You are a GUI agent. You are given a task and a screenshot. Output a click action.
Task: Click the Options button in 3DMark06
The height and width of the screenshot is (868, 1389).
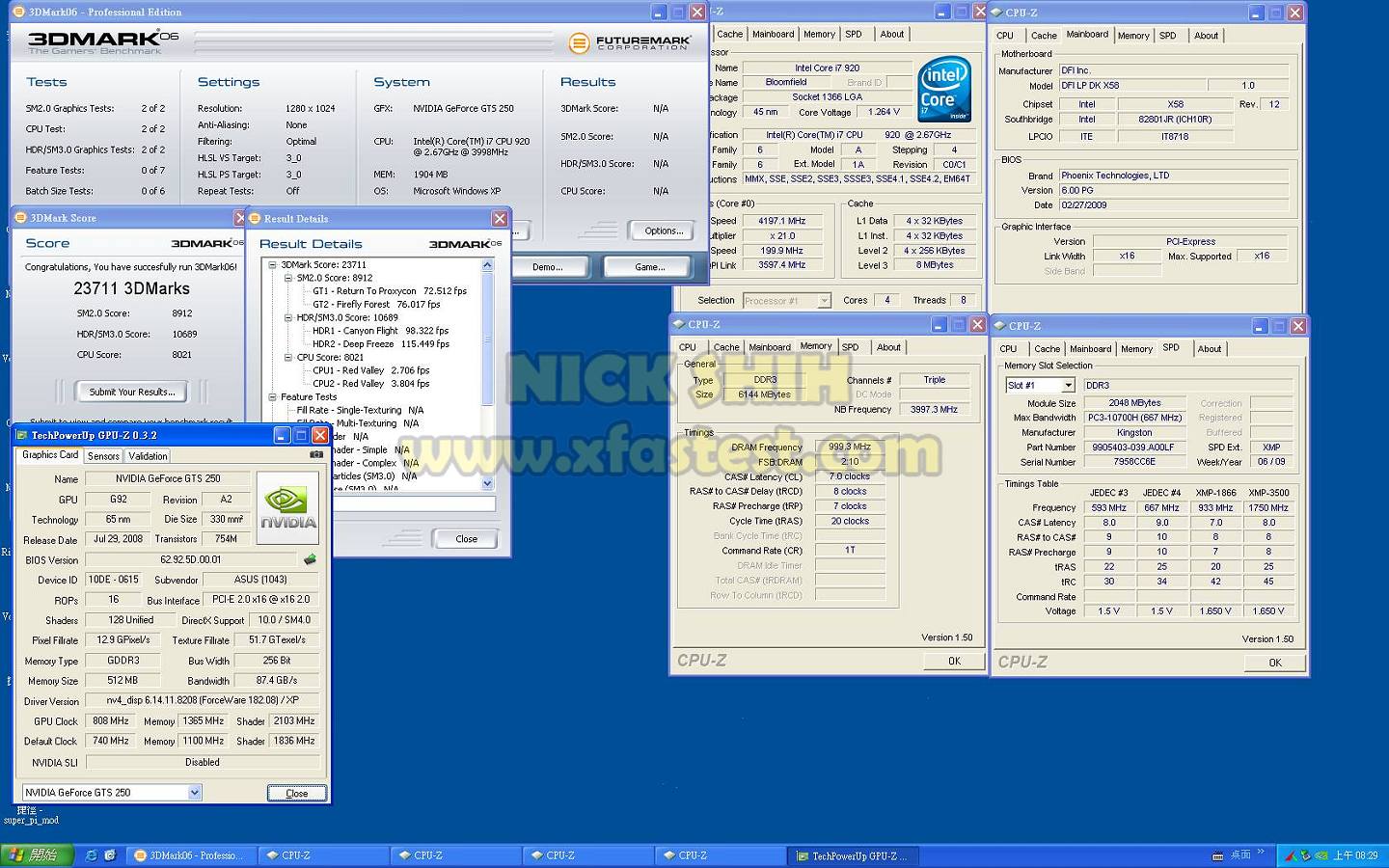click(x=664, y=231)
